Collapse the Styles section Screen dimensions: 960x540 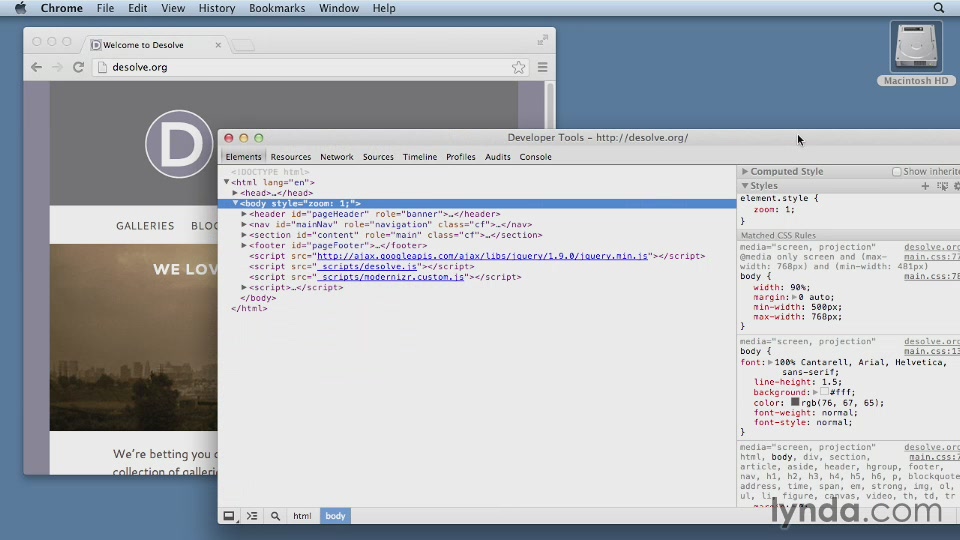[745, 186]
